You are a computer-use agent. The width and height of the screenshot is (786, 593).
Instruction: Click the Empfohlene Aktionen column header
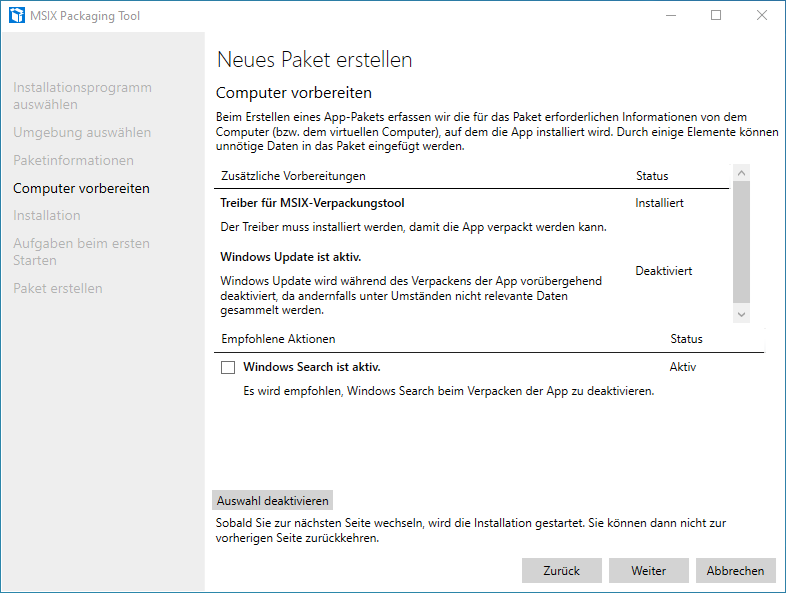278,339
